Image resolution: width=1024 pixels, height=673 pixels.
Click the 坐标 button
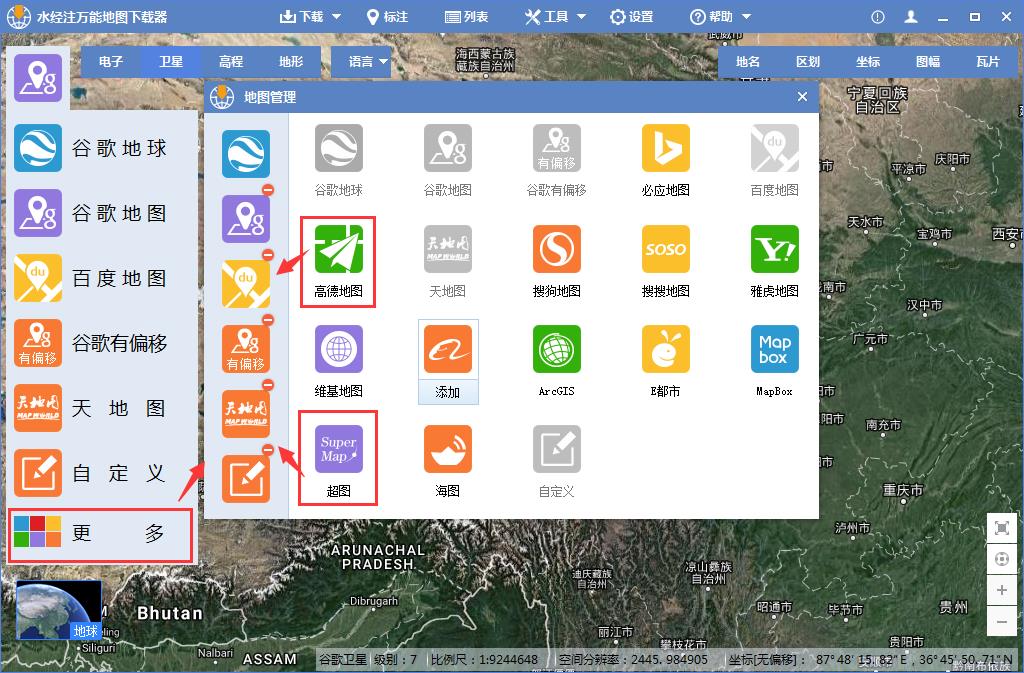pyautogui.click(x=868, y=62)
